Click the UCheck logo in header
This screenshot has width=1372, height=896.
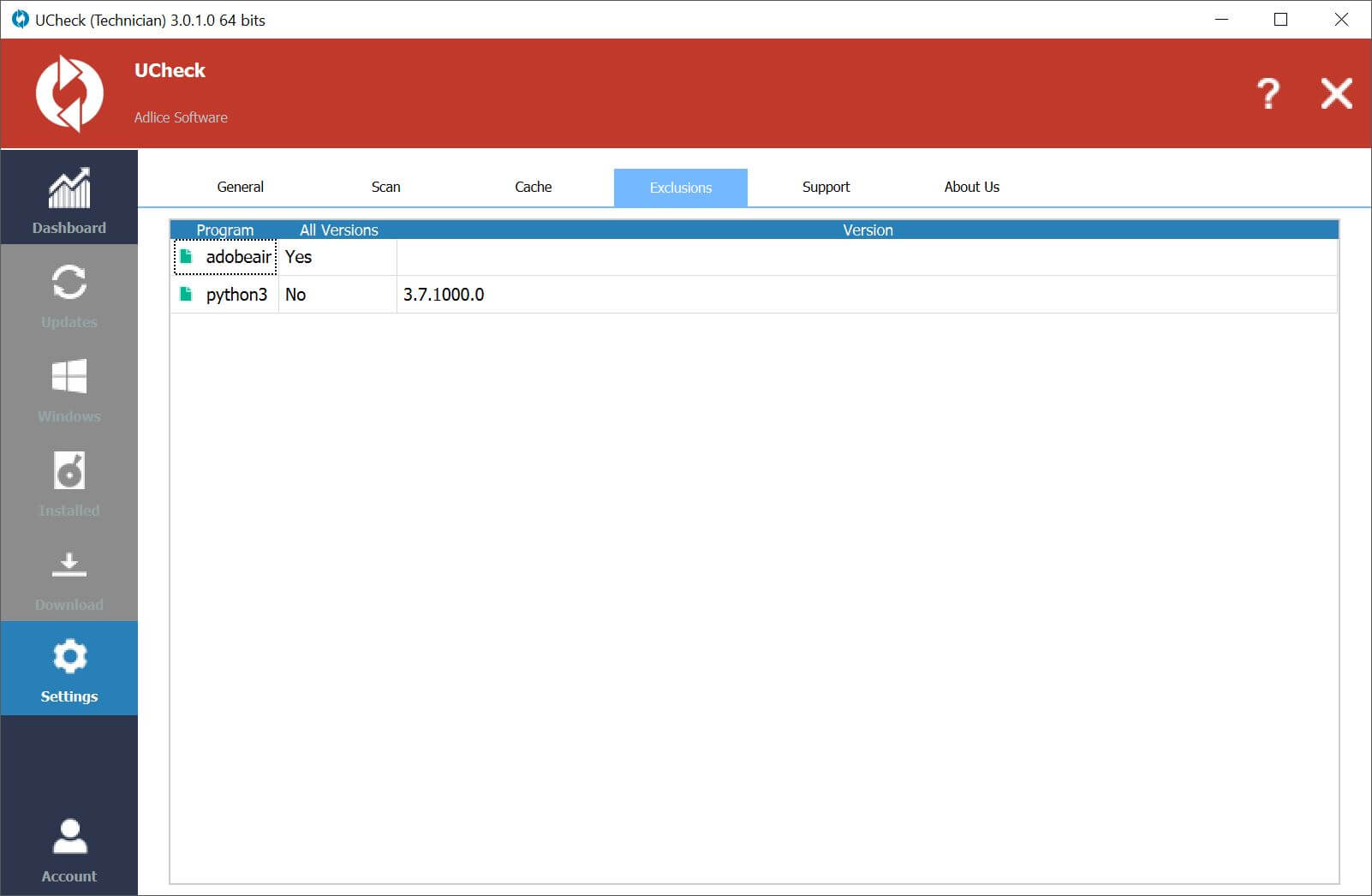[x=69, y=93]
